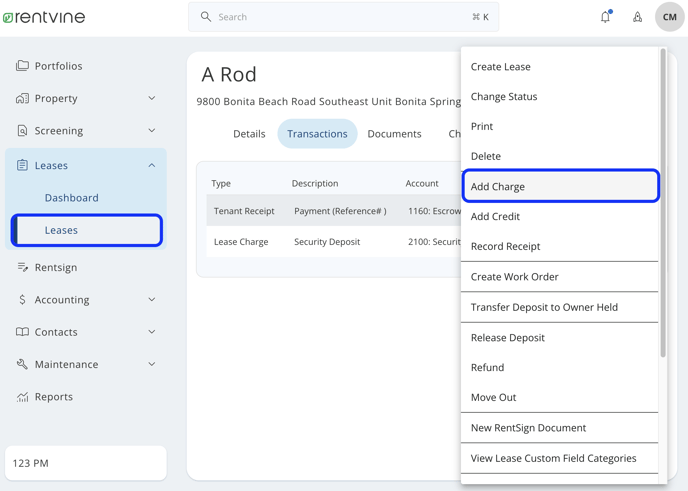Expand the Screening sidebar section

(x=152, y=130)
